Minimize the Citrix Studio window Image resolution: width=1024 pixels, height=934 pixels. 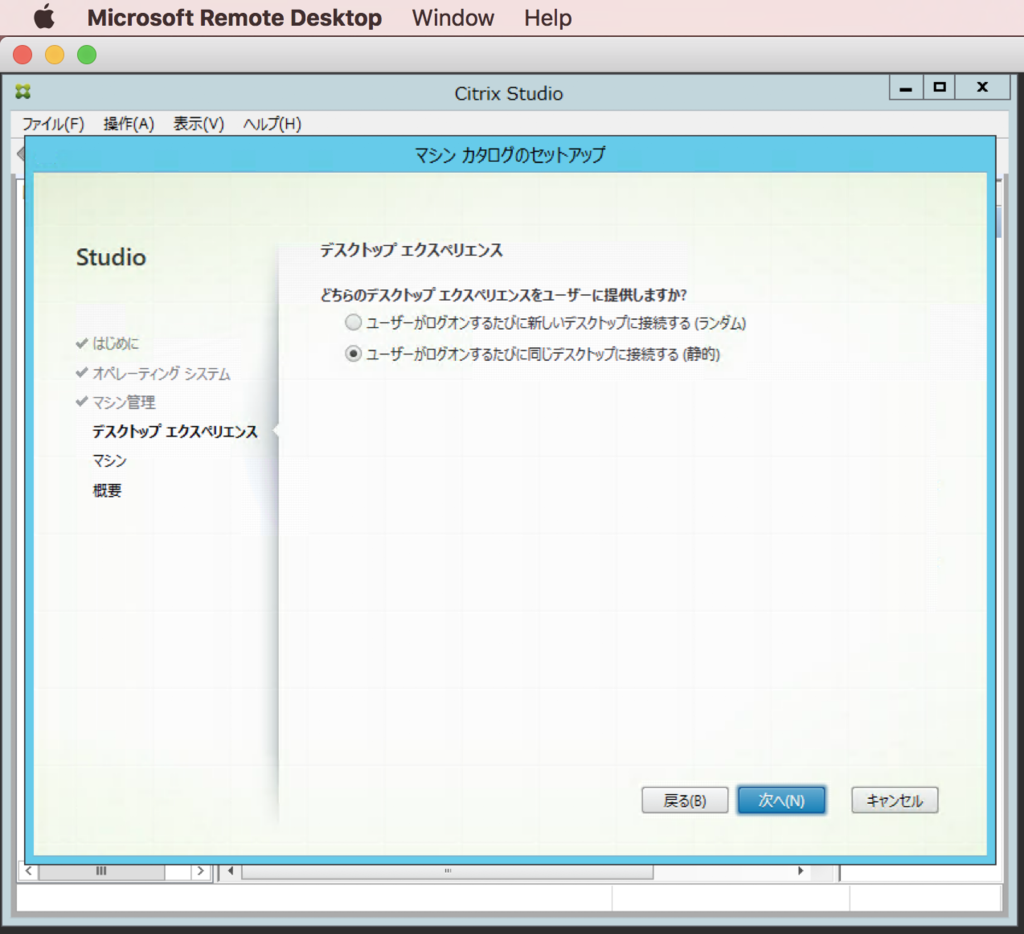[x=906, y=88]
